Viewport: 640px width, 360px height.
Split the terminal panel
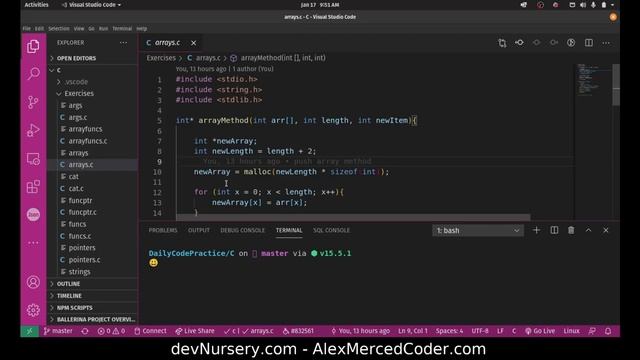coord(554,230)
